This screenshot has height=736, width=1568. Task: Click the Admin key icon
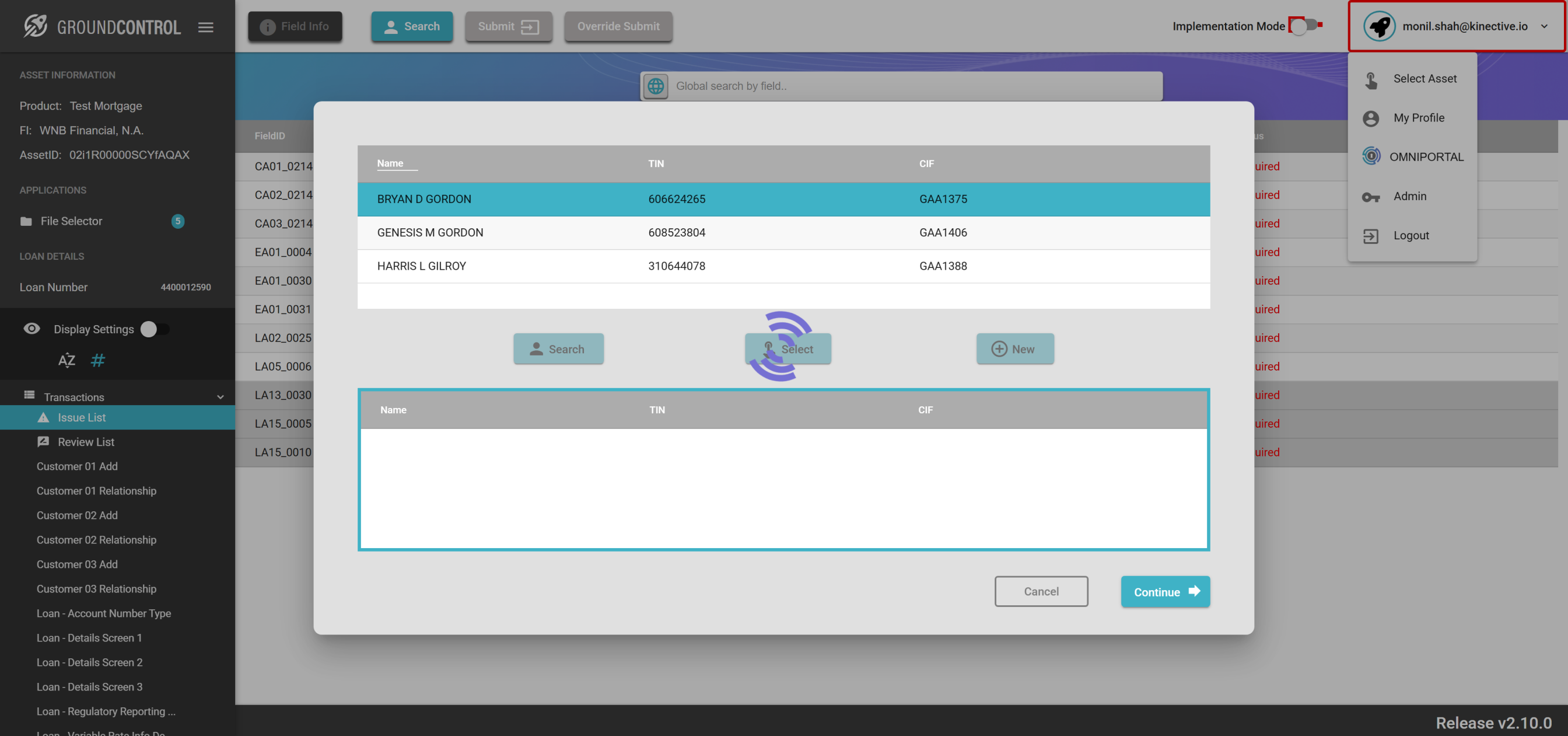[x=1371, y=196]
